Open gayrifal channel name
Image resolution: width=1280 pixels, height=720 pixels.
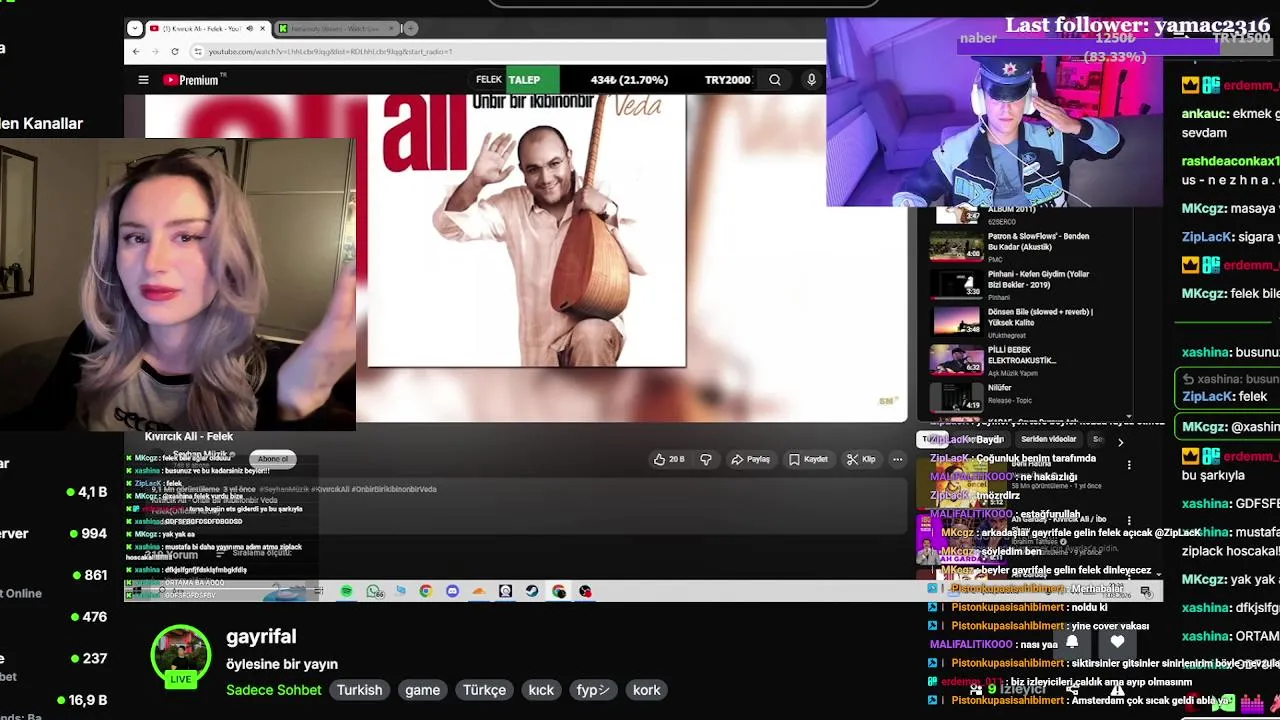tap(261, 637)
